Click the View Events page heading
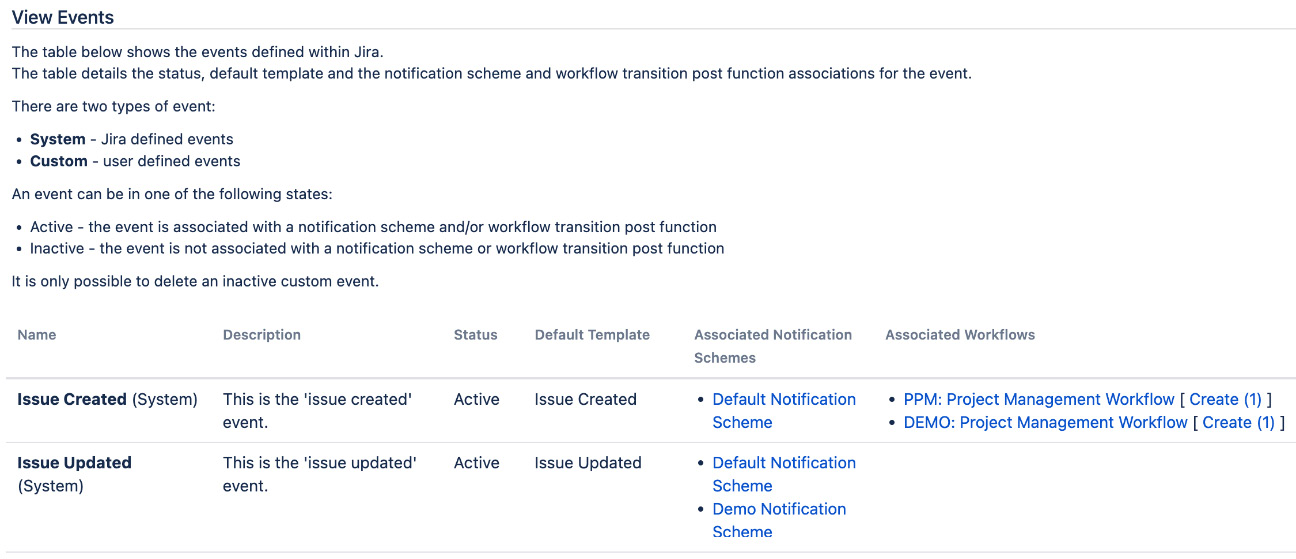The height and width of the screenshot is (559, 1296). click(x=63, y=17)
